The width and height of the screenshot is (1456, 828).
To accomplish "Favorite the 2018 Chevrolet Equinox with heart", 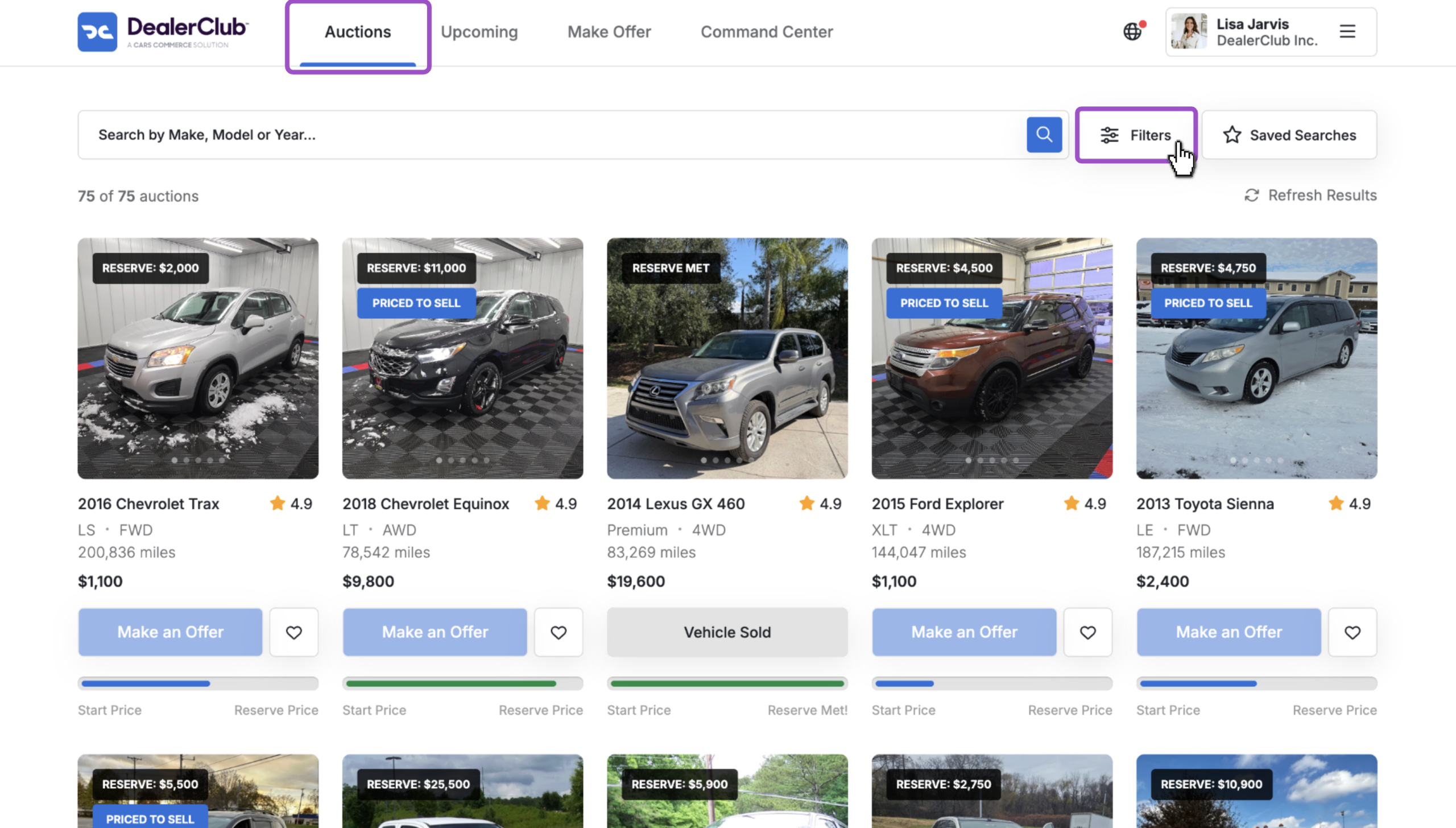I will 559,632.
